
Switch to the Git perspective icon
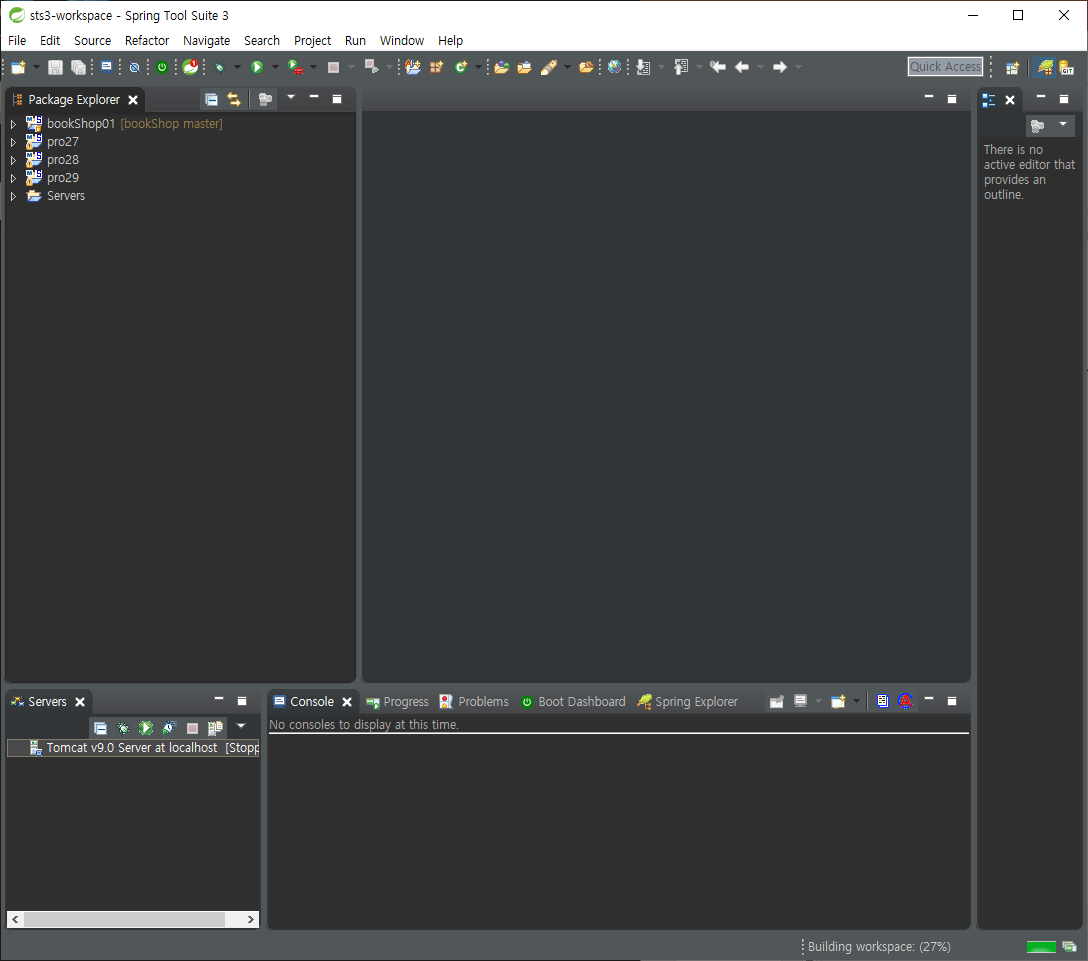click(1066, 67)
